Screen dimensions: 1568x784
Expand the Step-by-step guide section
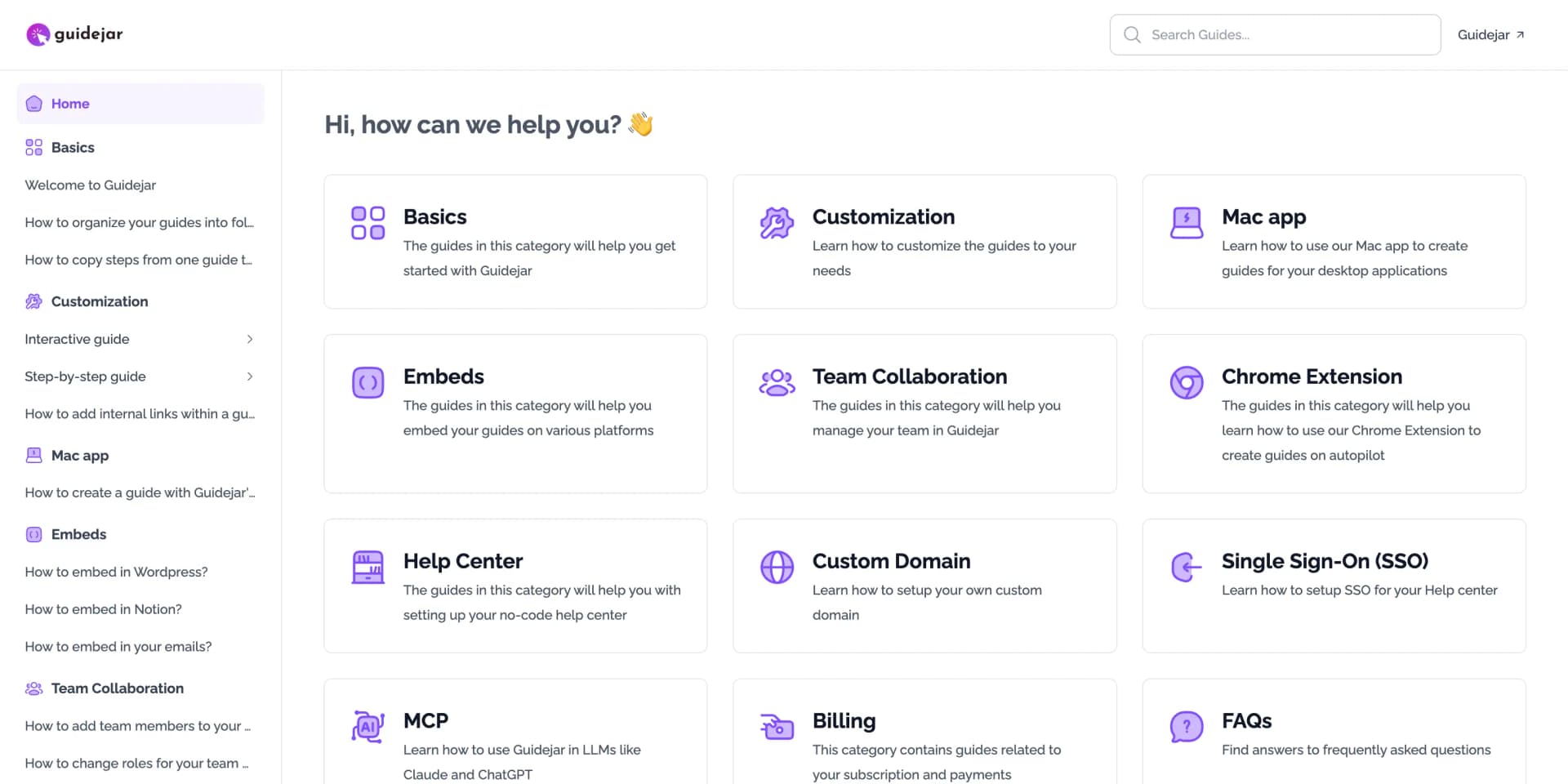point(250,376)
